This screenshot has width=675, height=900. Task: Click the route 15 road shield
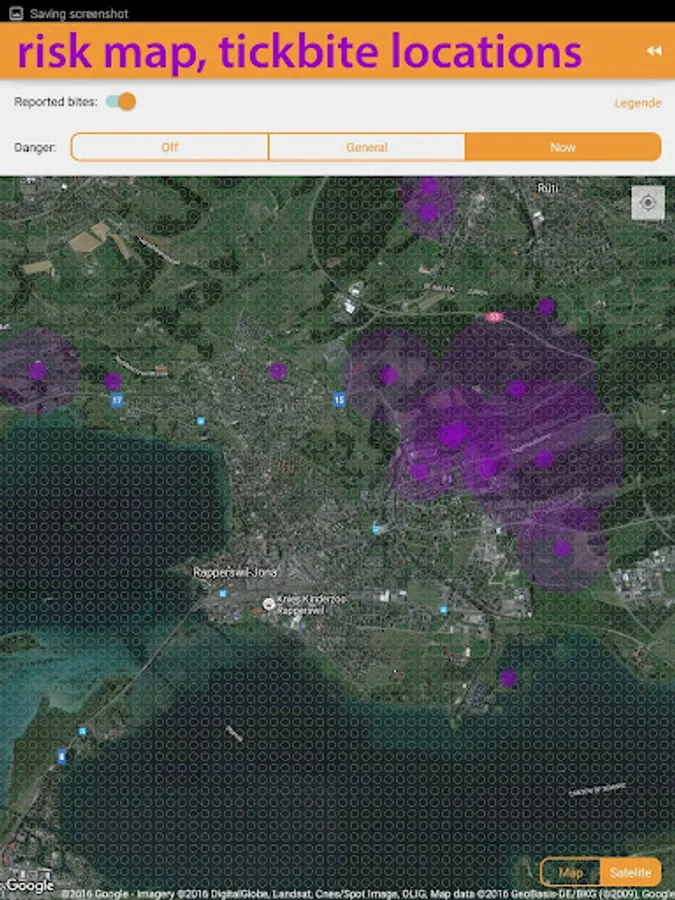[x=339, y=399]
